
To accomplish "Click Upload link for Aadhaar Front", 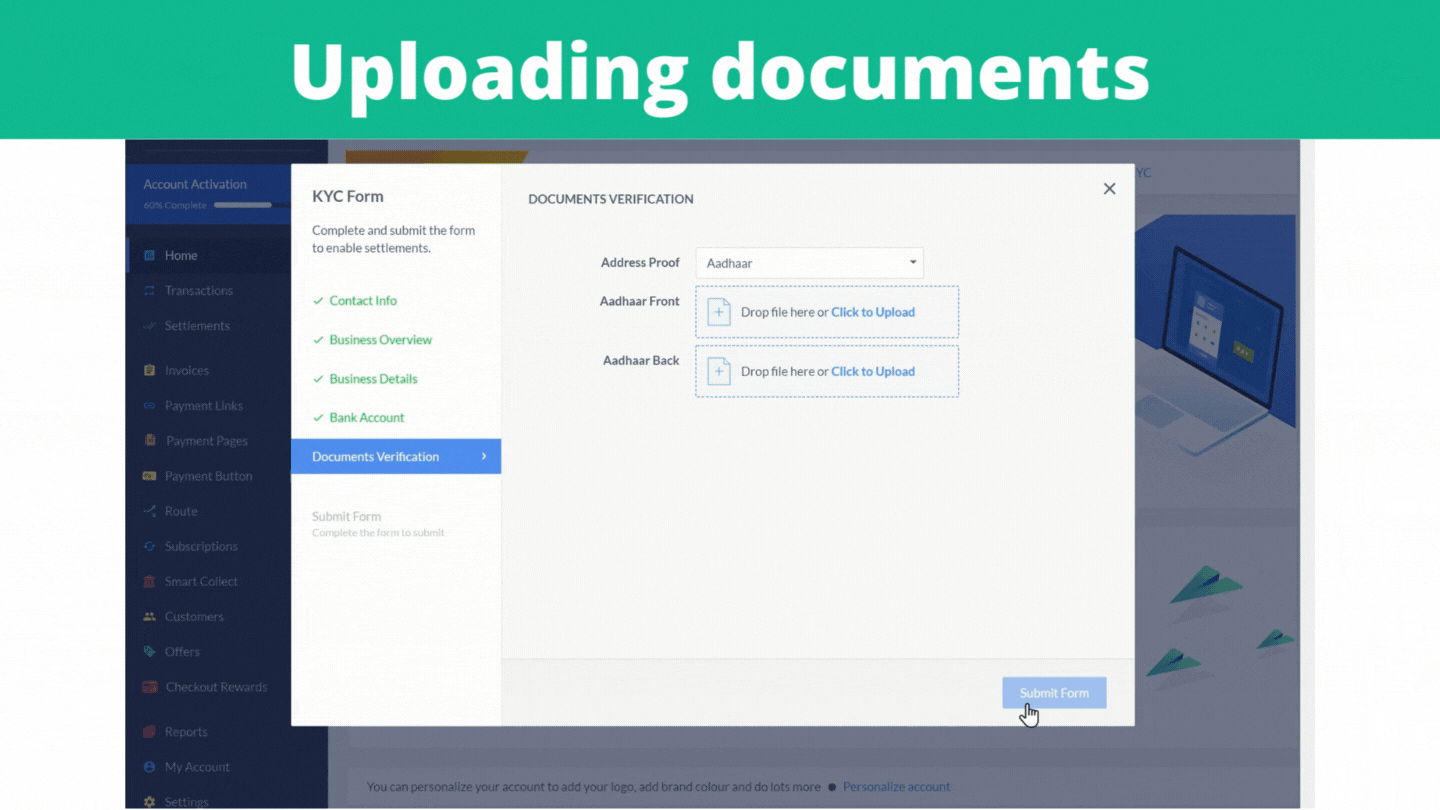I will click(872, 312).
